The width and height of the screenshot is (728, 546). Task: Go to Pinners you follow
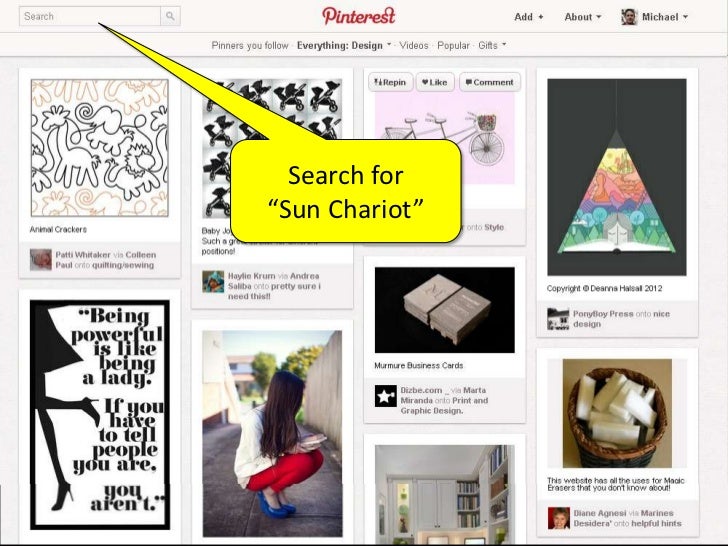click(x=250, y=46)
